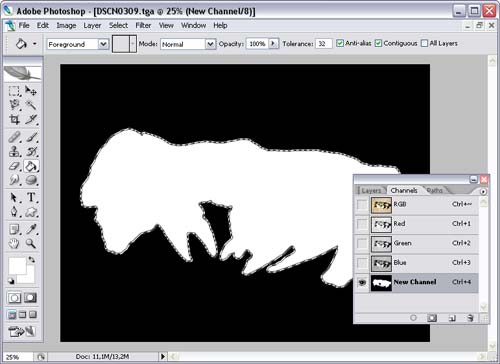Select the Lasso tool

click(14, 105)
